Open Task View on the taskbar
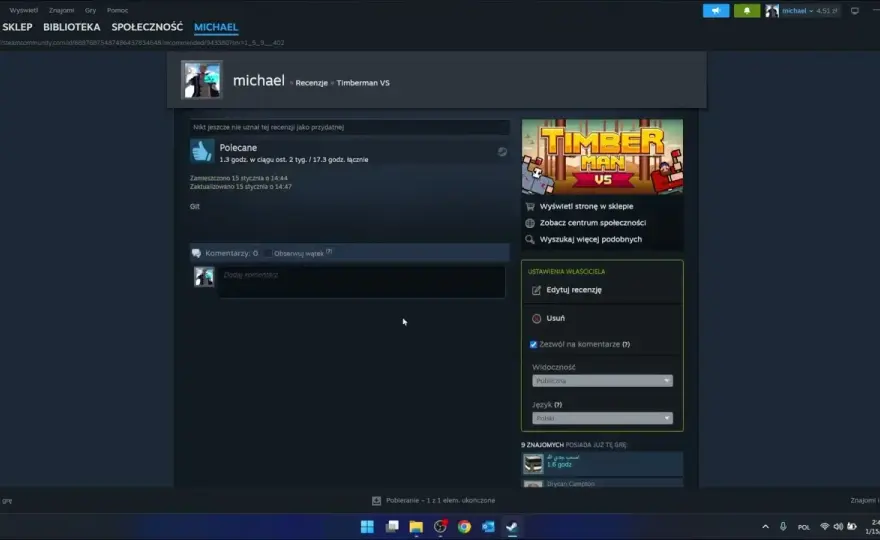Image resolution: width=880 pixels, height=540 pixels. 392,527
